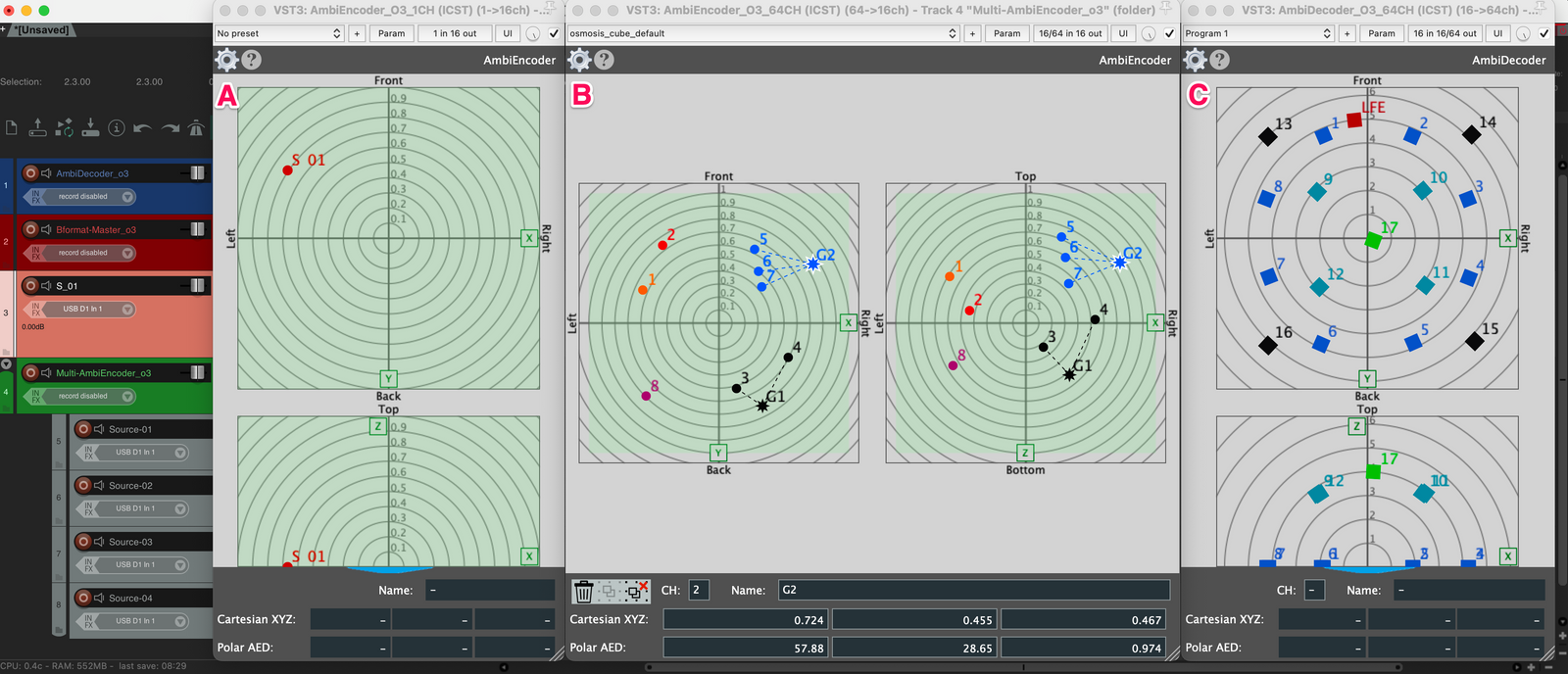1568x674 pixels.
Task: Open the osmosis_cube_default preset dropdown
Action: (763, 33)
